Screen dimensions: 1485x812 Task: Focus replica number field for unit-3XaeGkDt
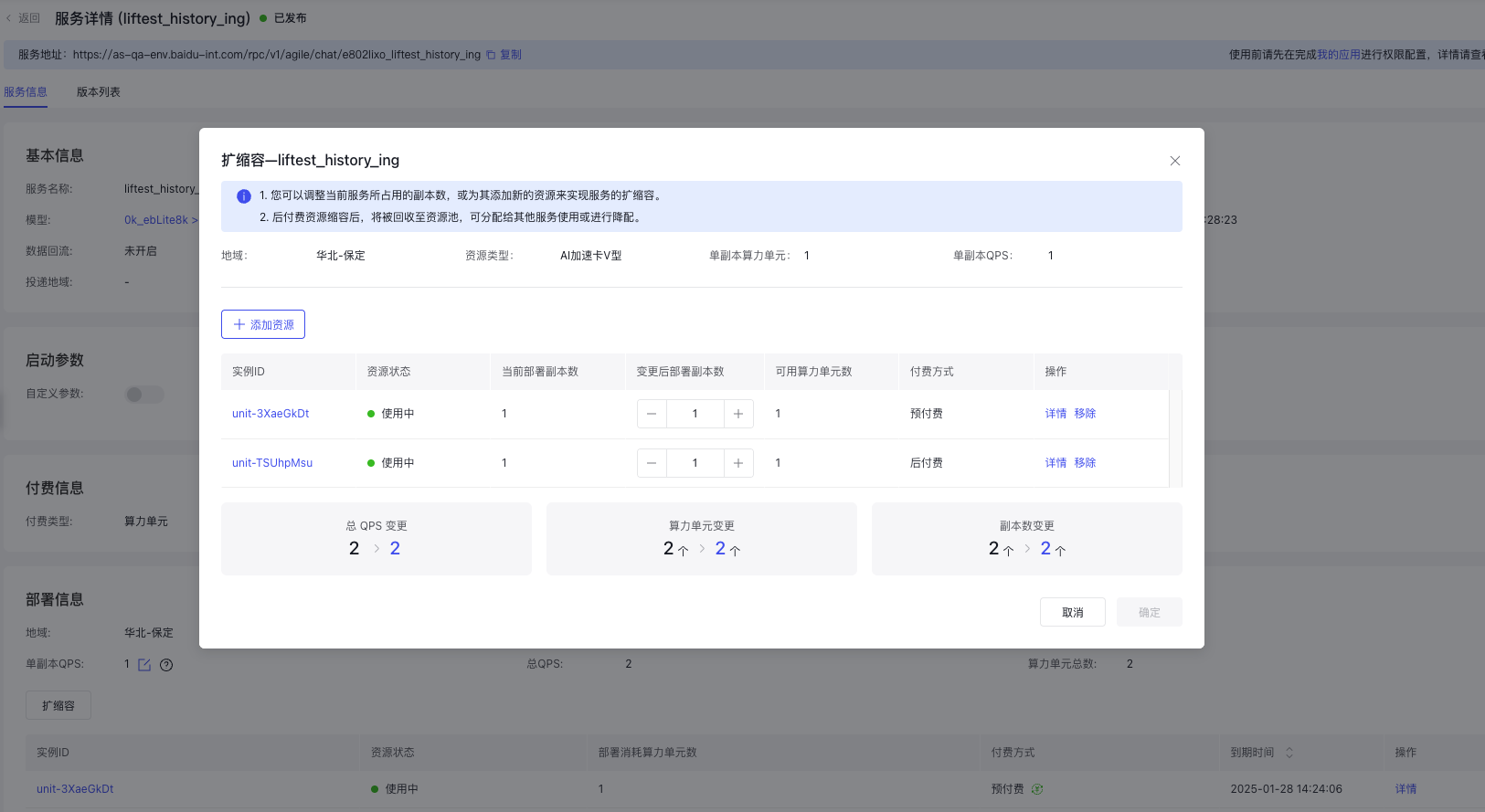coord(695,414)
